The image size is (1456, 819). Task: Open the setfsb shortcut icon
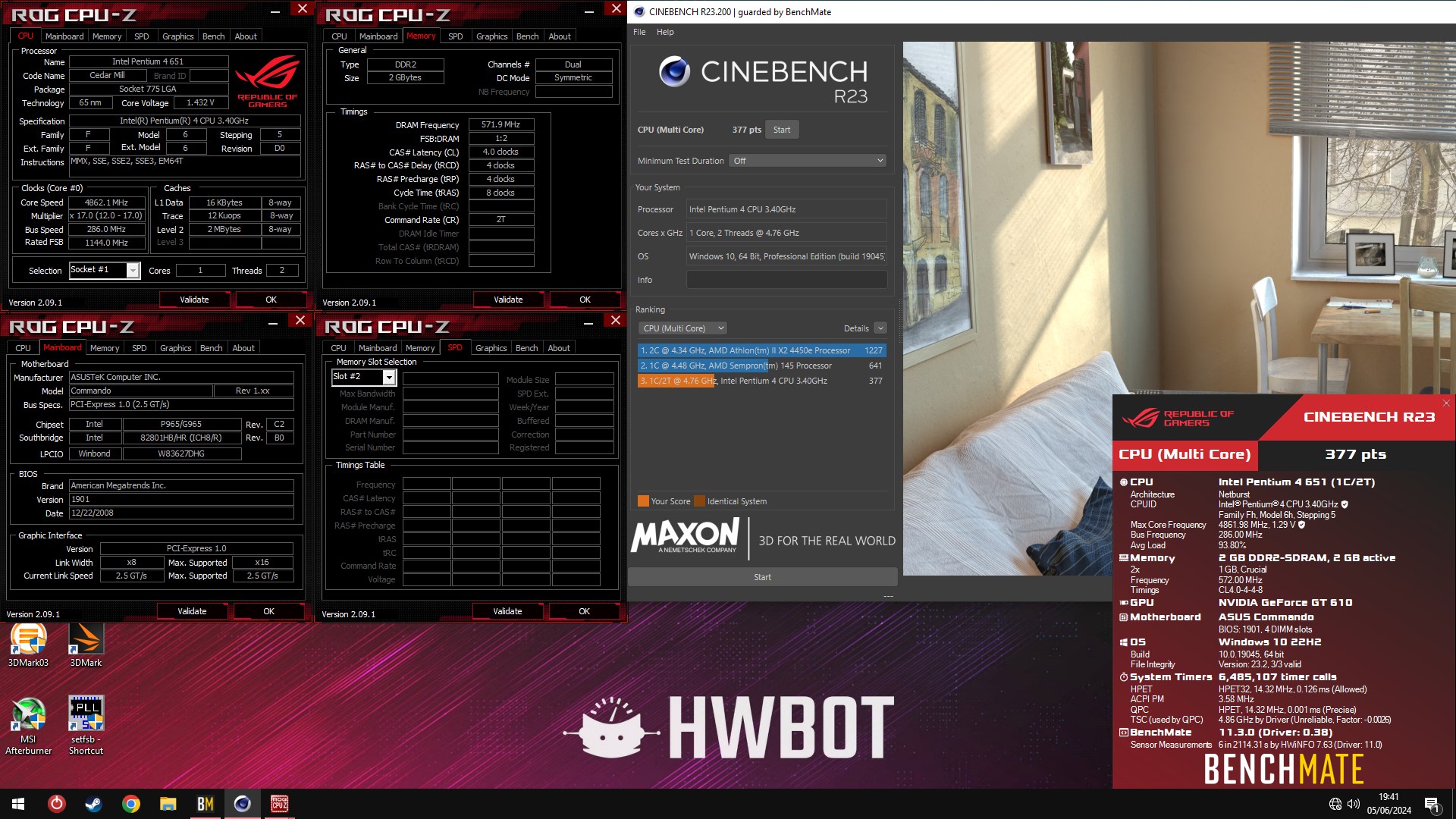(x=86, y=726)
